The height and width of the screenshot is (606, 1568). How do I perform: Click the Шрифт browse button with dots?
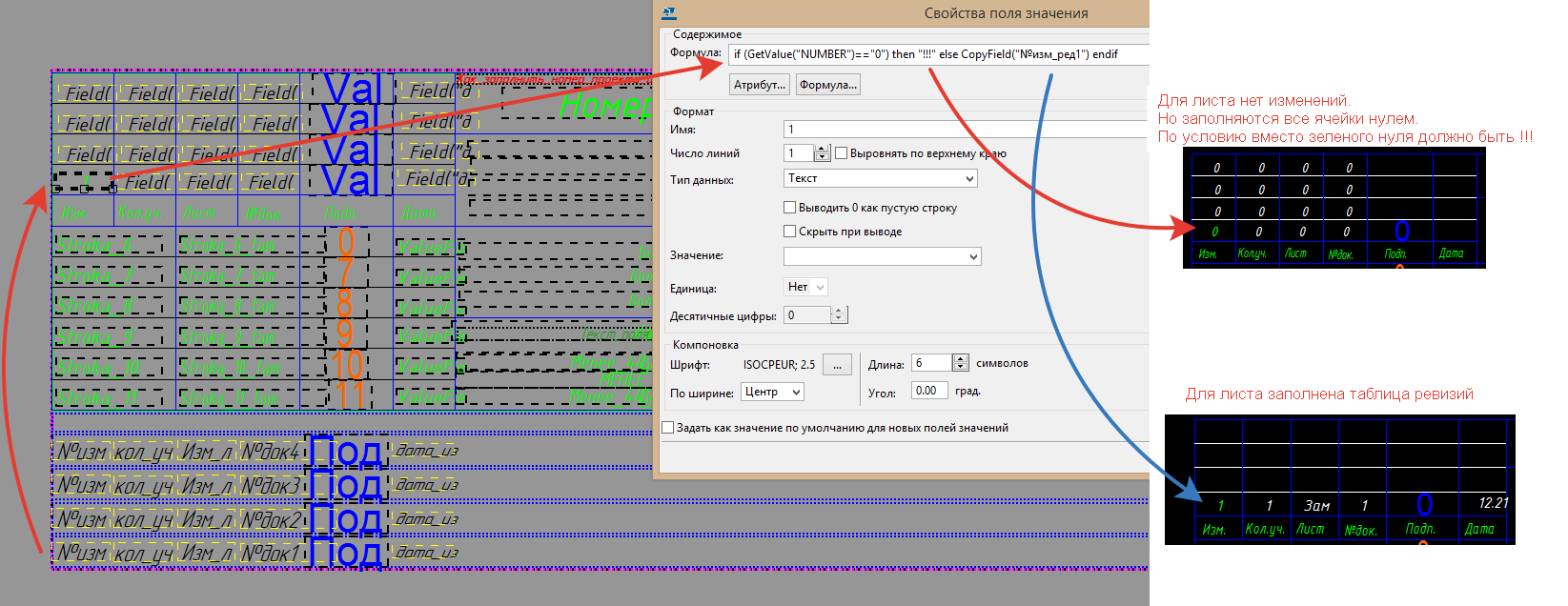tap(837, 364)
